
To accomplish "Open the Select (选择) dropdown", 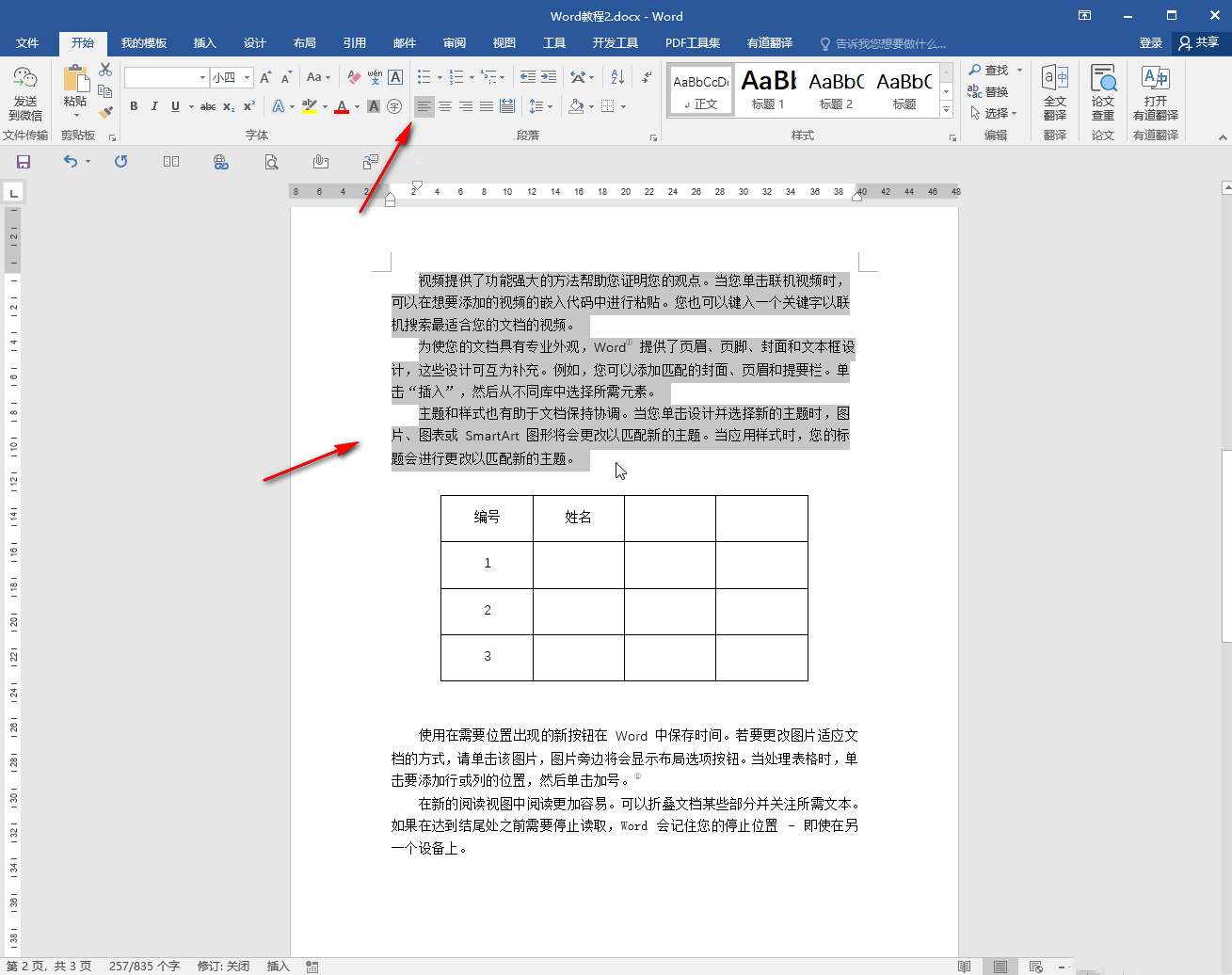I will (994, 113).
